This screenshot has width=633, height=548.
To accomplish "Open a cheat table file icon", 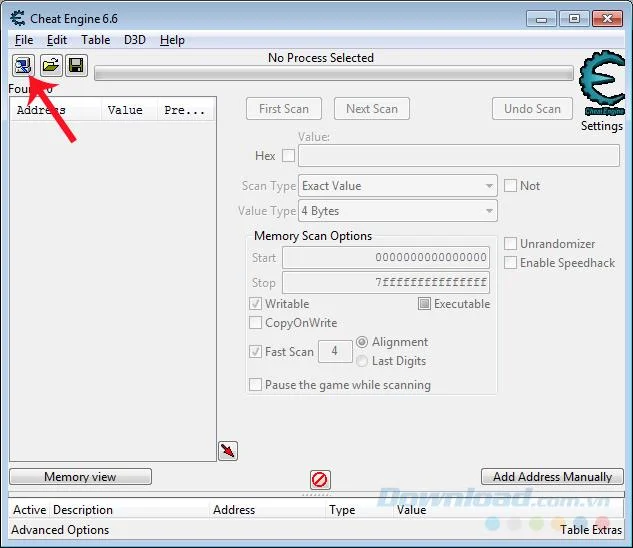I will point(51,65).
